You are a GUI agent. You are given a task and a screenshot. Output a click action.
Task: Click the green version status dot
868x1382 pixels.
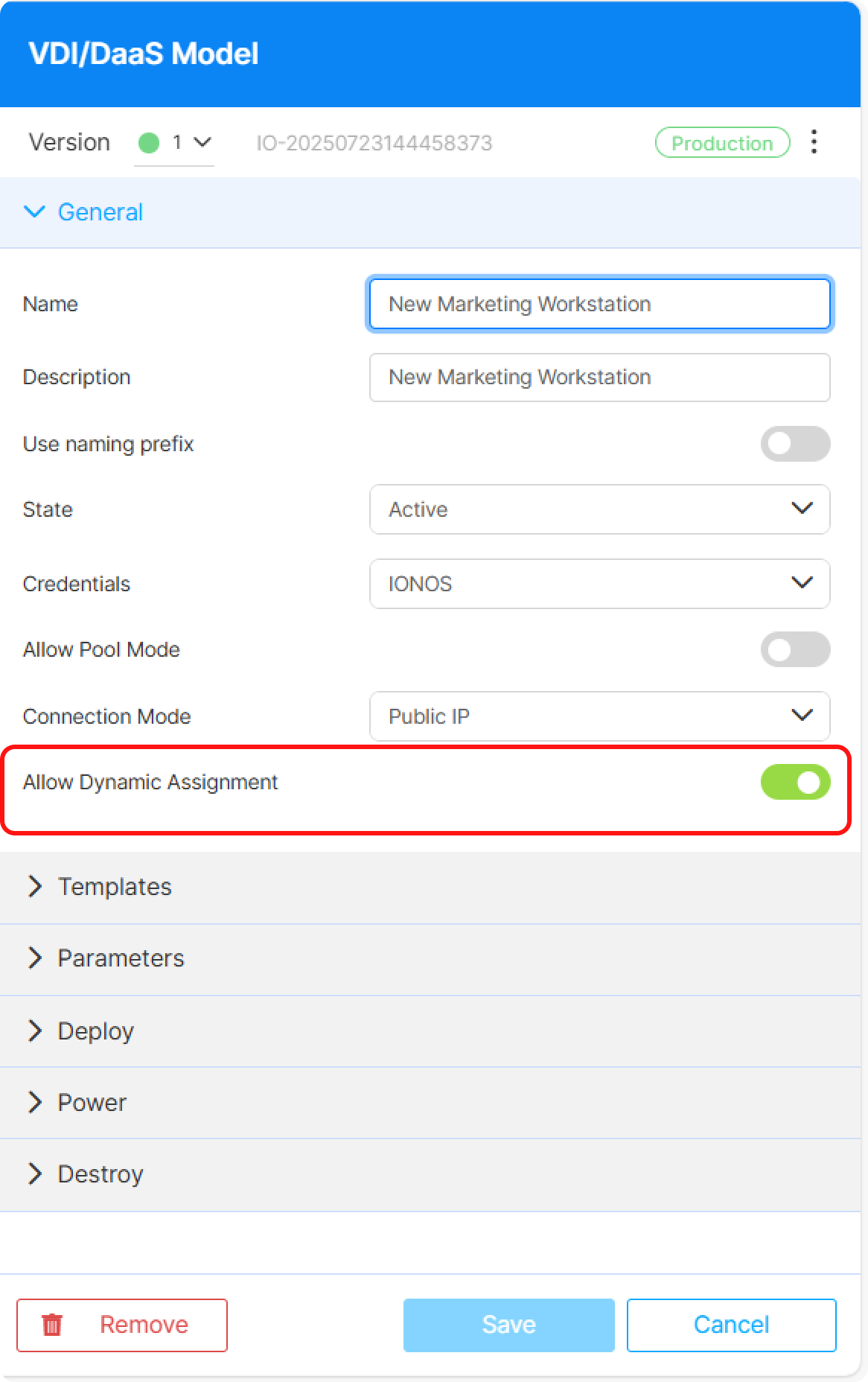[149, 142]
